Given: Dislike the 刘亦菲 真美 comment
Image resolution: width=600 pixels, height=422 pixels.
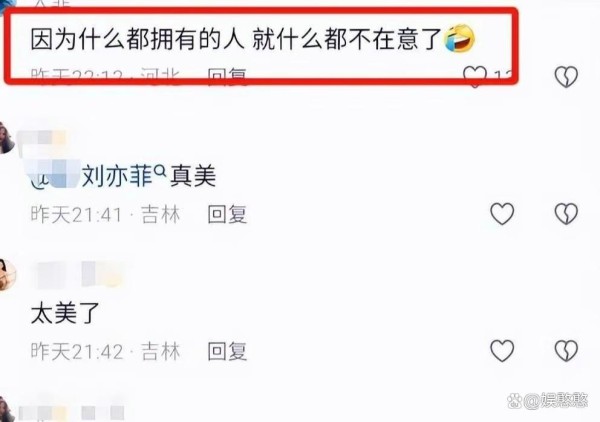Looking at the screenshot, I should 566,213.
